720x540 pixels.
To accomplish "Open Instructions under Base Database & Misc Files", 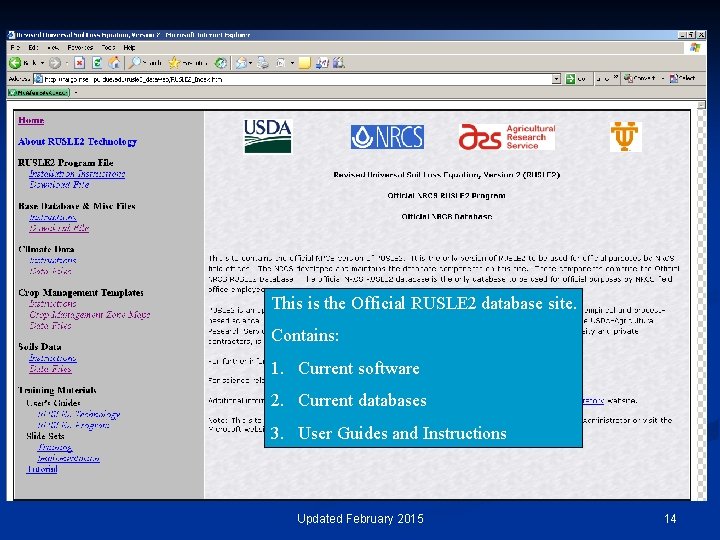I will 52,217.
